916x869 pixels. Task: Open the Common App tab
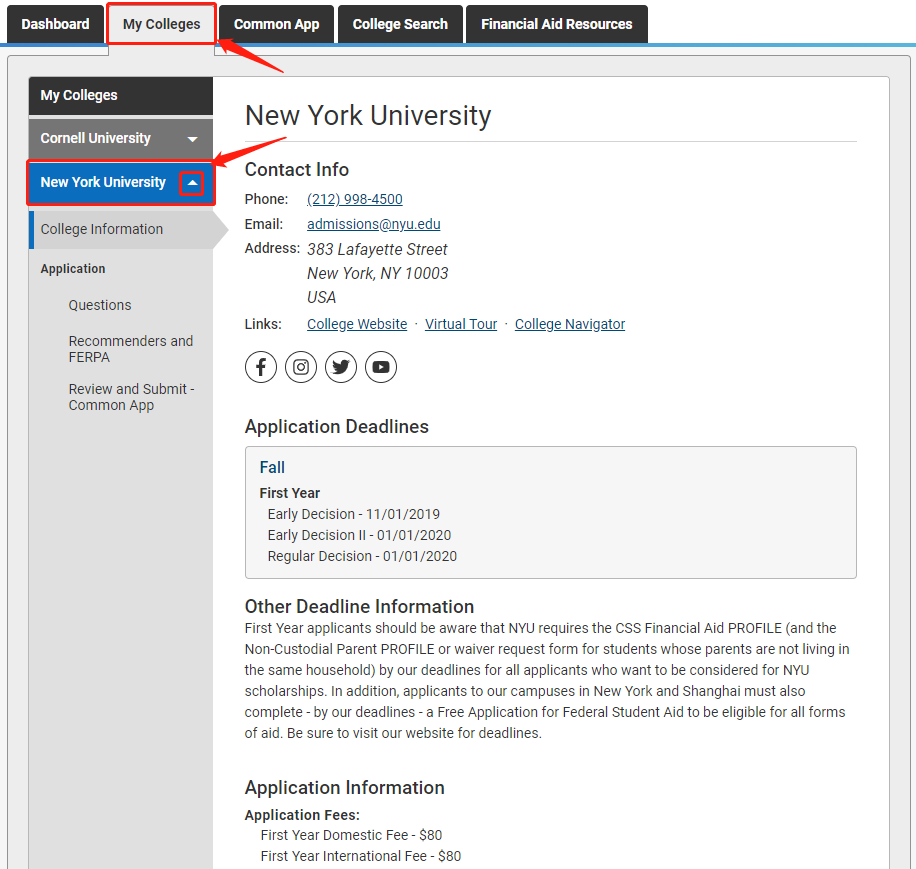275,23
